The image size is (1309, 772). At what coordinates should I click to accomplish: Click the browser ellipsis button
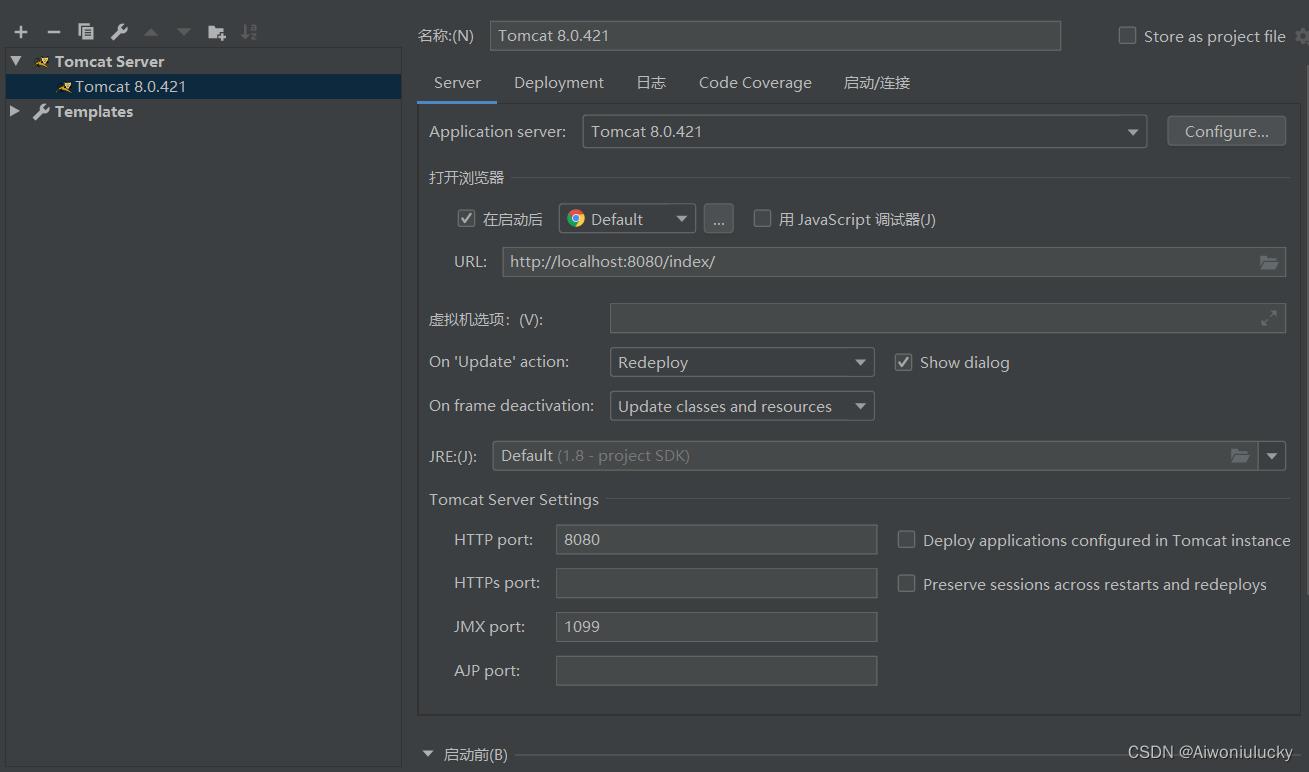pyautogui.click(x=719, y=218)
